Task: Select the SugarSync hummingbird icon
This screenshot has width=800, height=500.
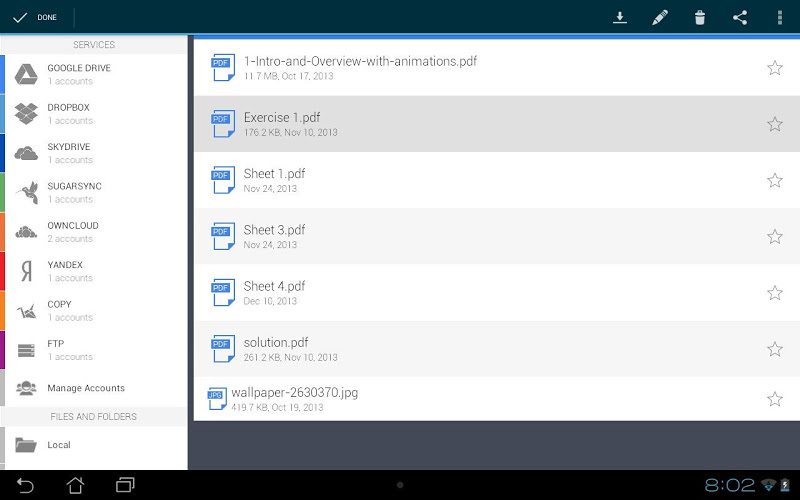Action: (27, 192)
